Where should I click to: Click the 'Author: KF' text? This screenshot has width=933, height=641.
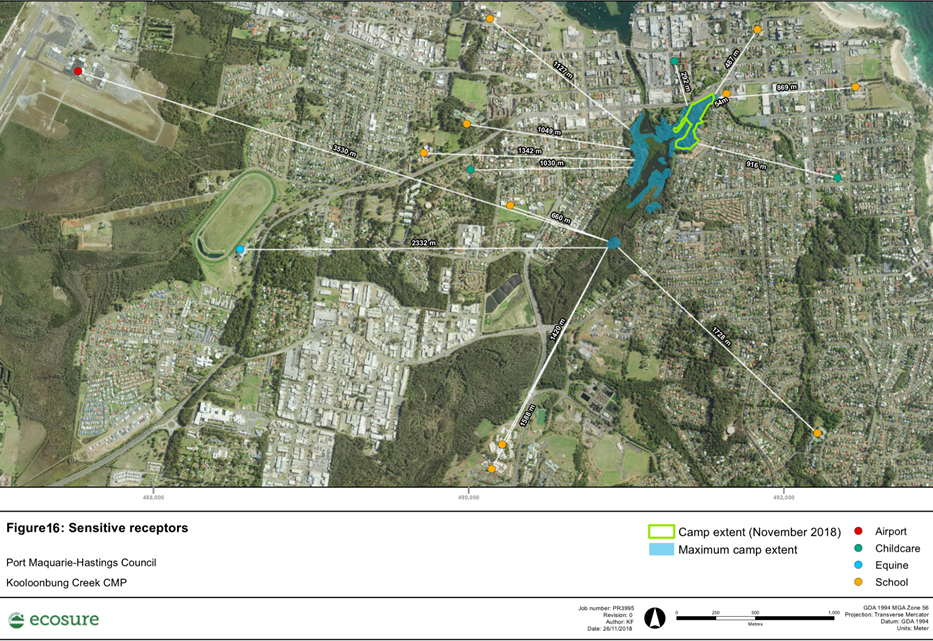(619, 622)
